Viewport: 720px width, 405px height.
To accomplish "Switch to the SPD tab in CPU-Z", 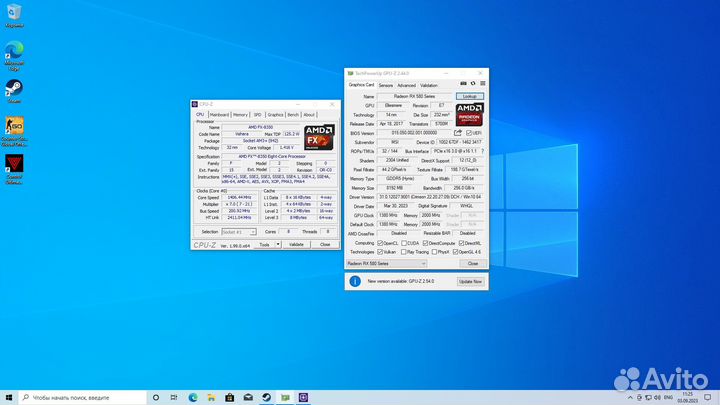I will click(257, 115).
